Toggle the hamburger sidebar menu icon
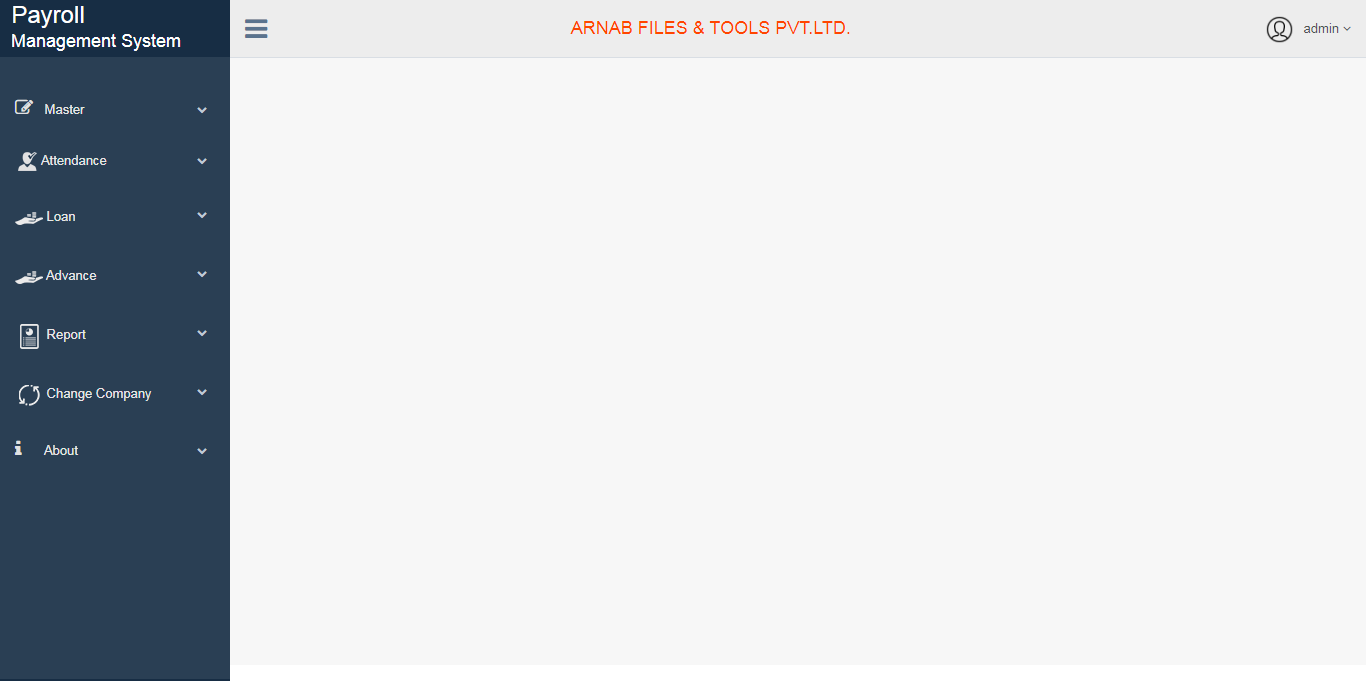Screen dimensions: 1366x681 (256, 29)
